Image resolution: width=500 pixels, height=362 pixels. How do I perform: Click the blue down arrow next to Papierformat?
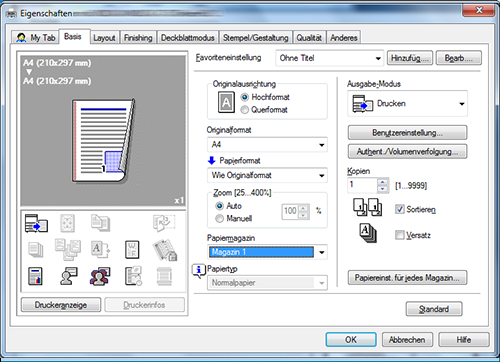(212, 161)
